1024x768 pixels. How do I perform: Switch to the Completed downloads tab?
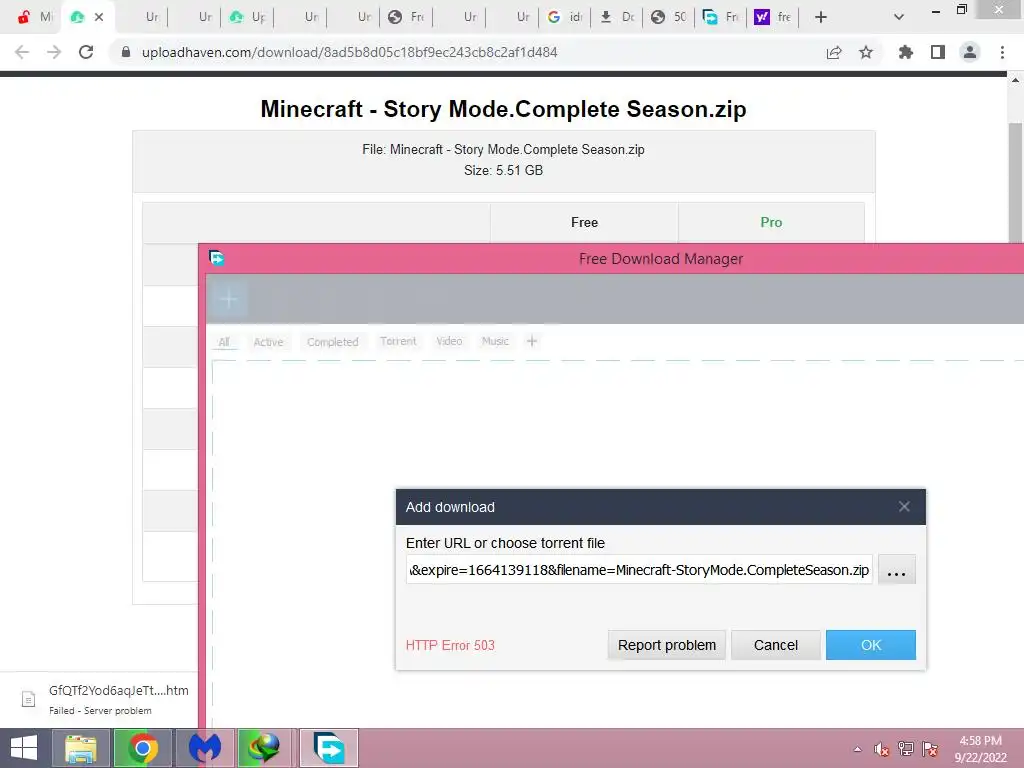coord(332,342)
